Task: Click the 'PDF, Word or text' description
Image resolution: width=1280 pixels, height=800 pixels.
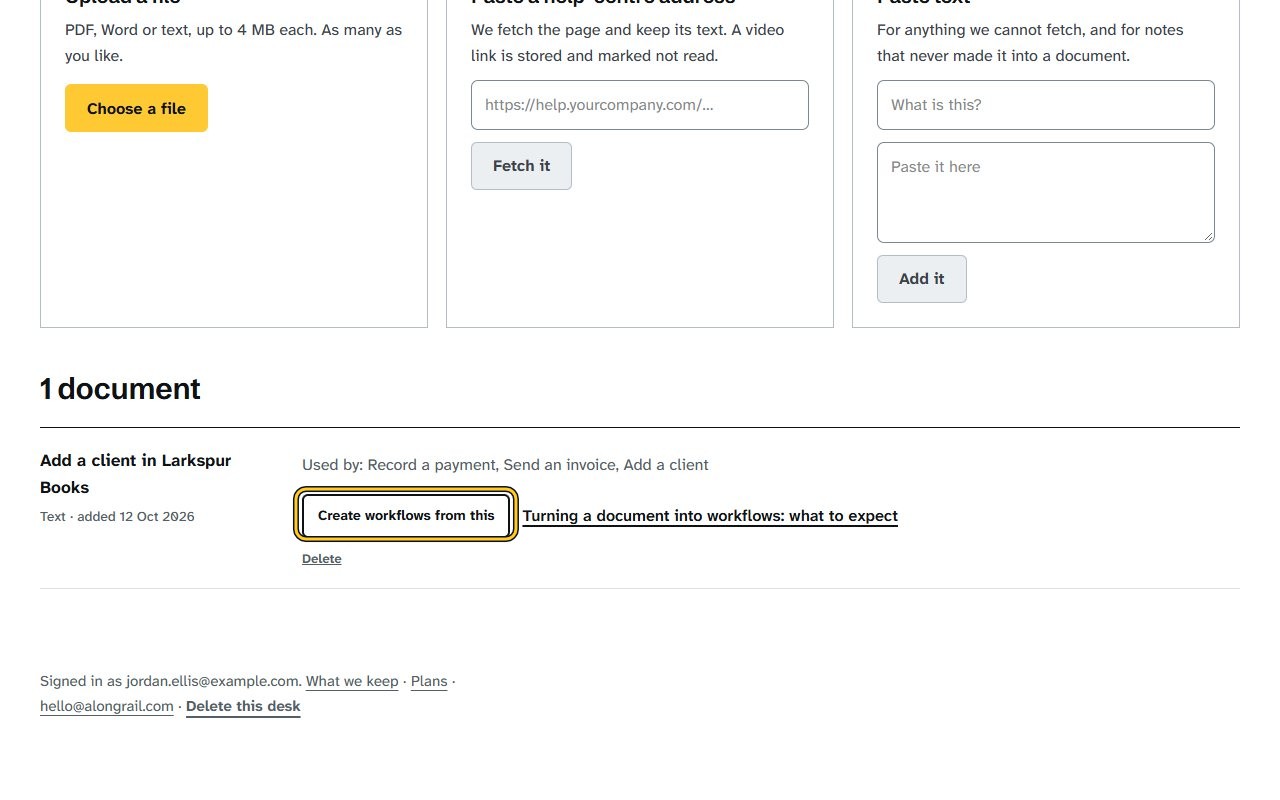Action: (x=234, y=43)
